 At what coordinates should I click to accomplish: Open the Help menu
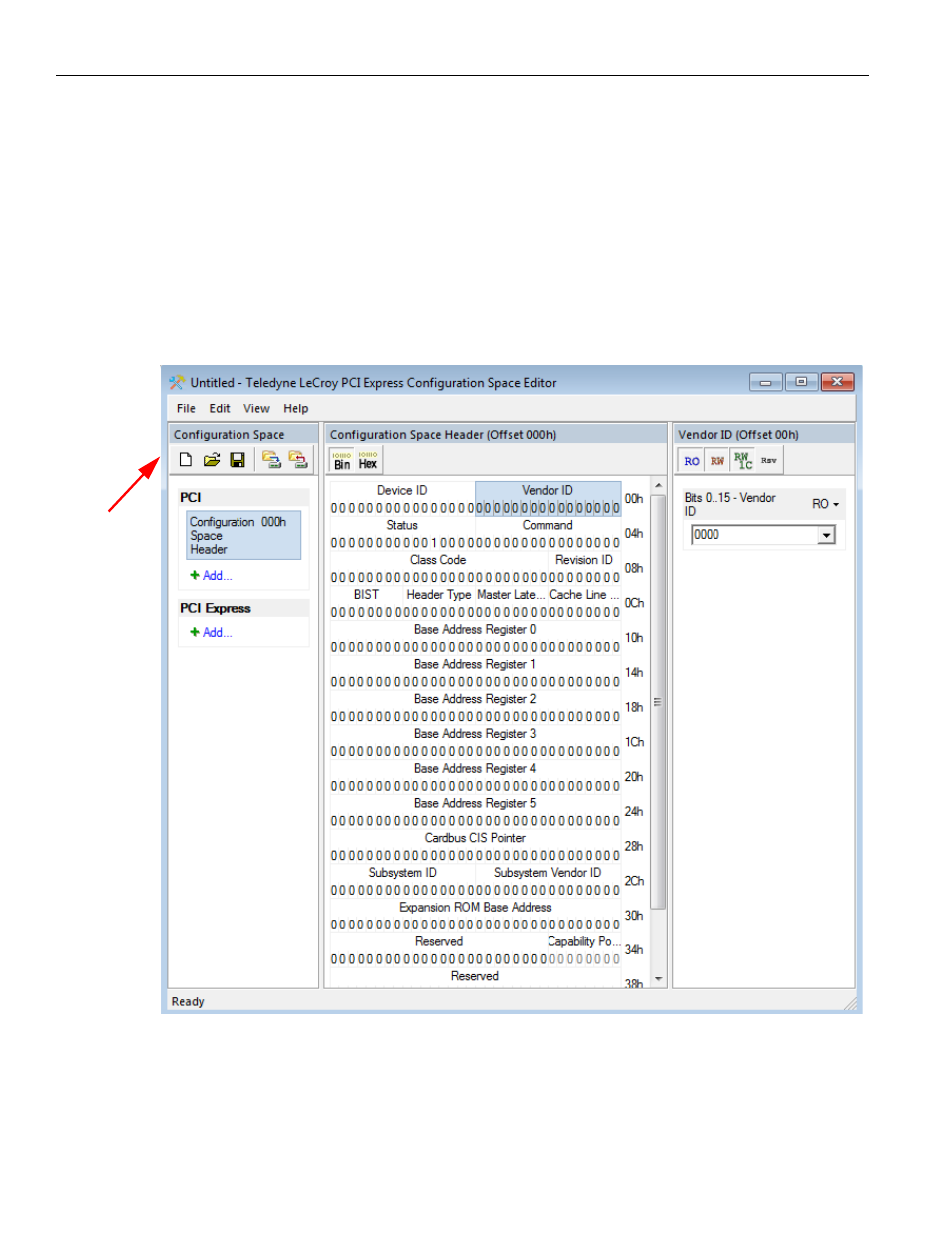296,408
